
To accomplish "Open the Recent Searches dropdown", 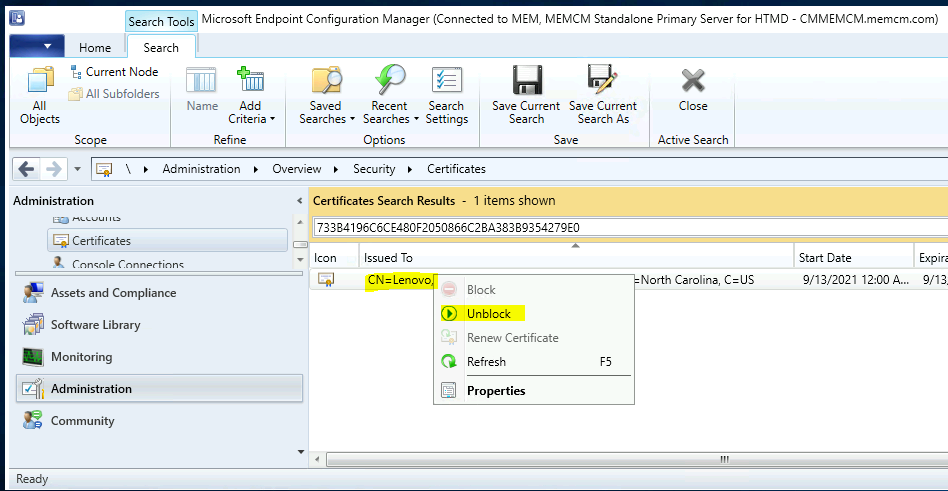I will tap(391, 96).
